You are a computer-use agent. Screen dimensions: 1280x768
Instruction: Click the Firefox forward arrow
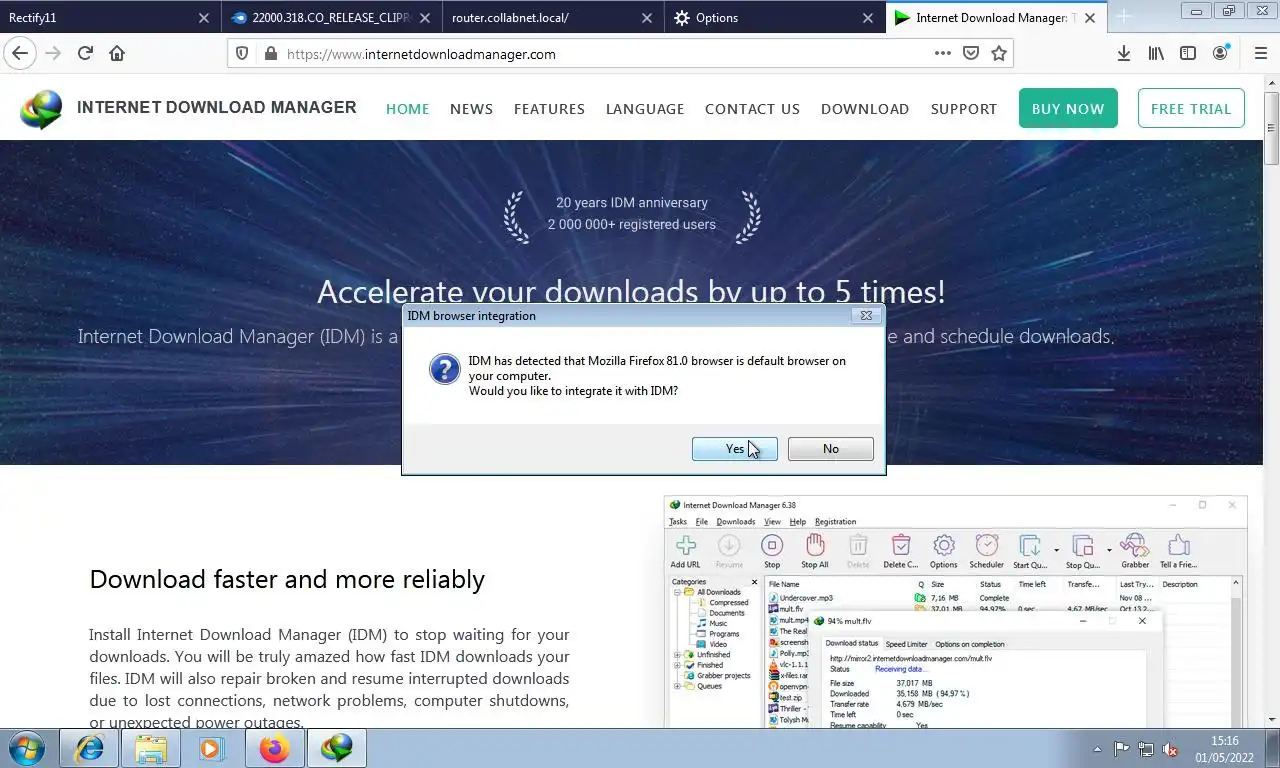(x=53, y=54)
